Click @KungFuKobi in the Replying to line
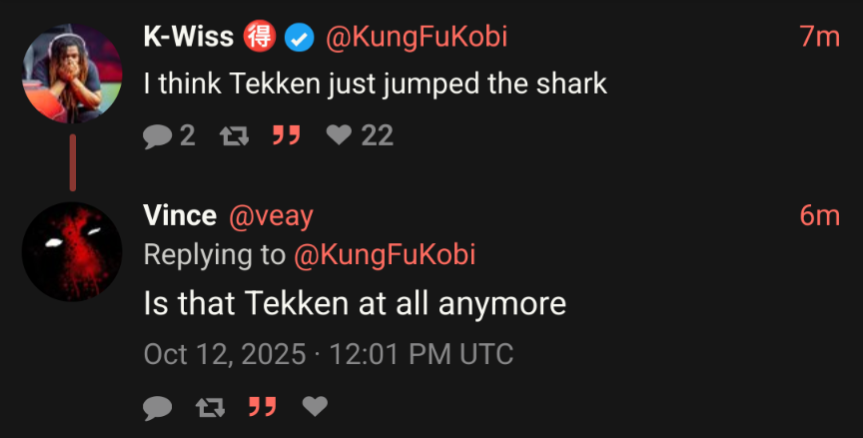 [384, 255]
